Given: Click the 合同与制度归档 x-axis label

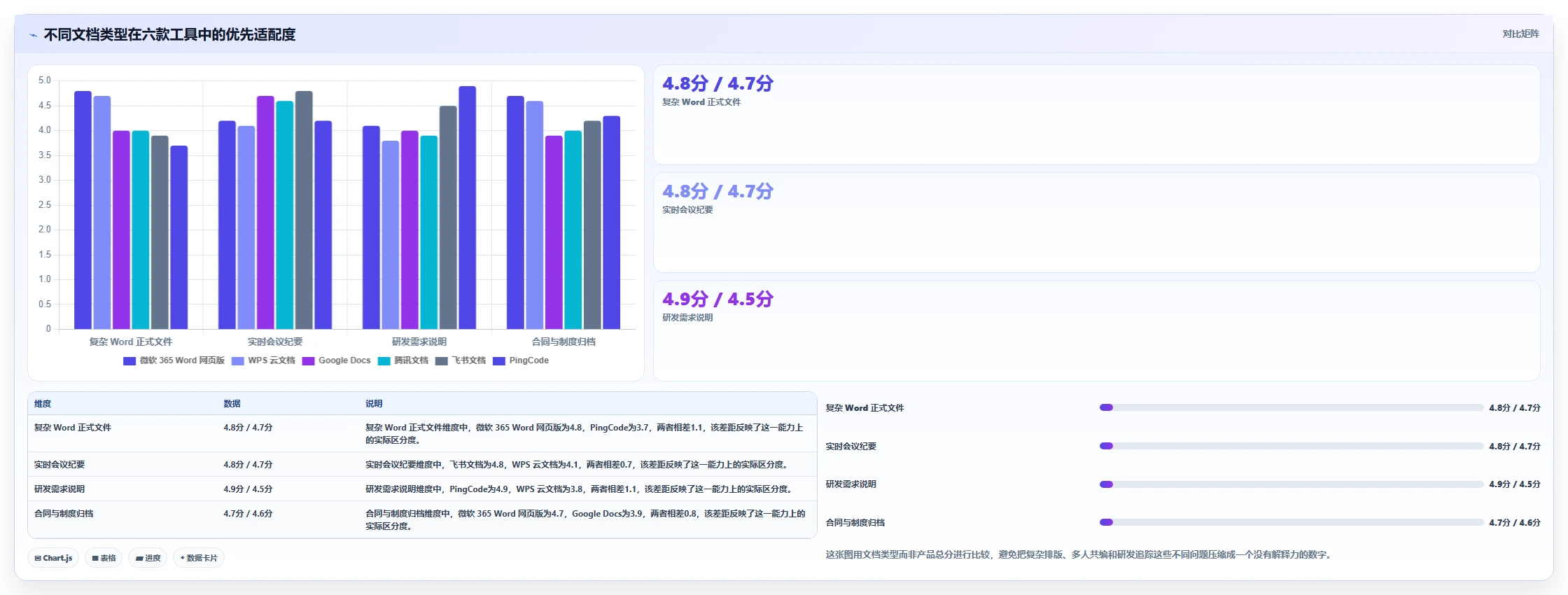Looking at the screenshot, I should point(563,342).
